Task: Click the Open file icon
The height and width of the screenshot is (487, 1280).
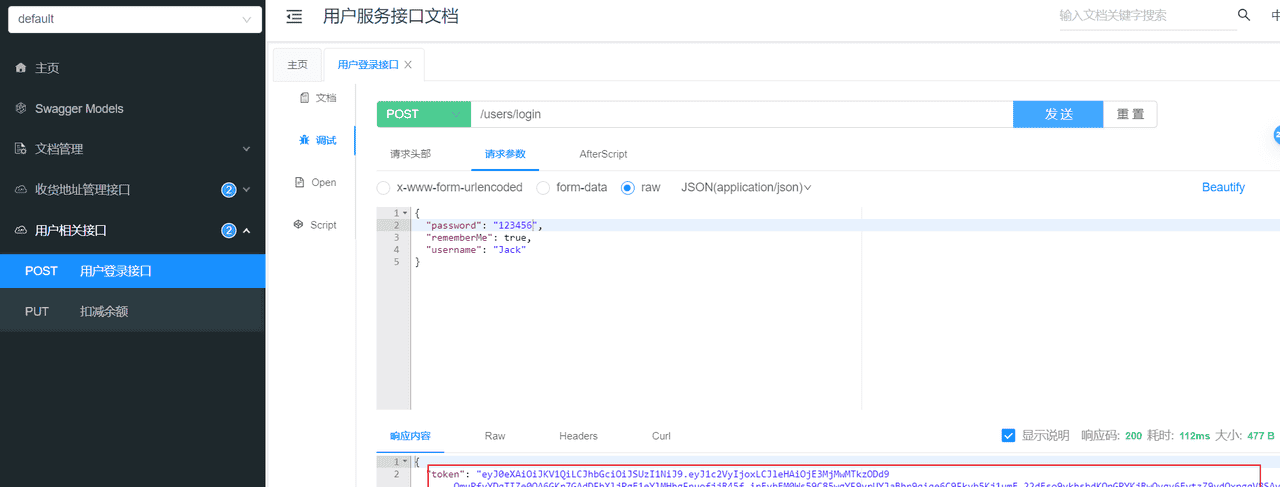Action: point(299,182)
